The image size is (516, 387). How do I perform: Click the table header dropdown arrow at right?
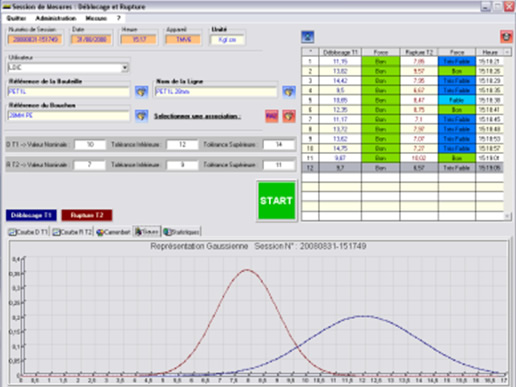(x=507, y=52)
